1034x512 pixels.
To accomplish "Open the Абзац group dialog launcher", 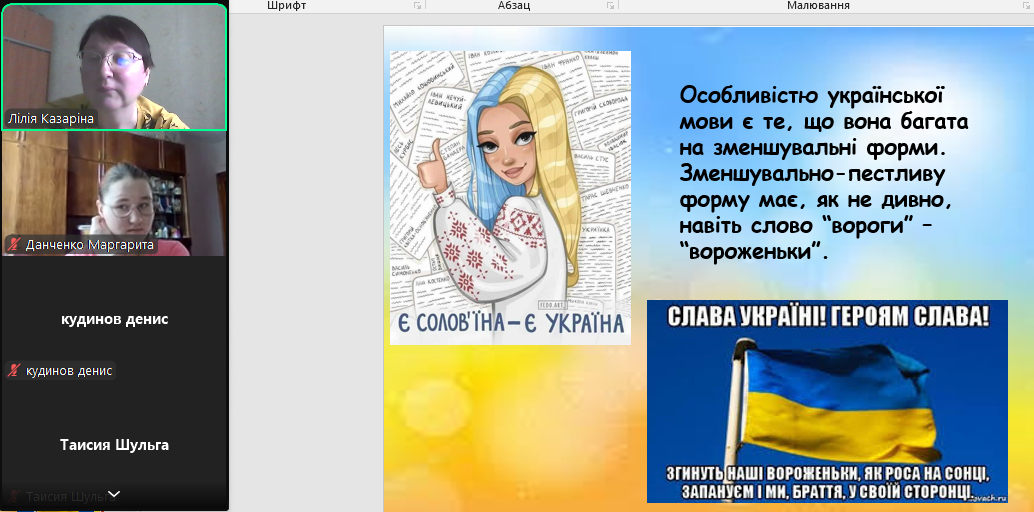I will 610,6.
